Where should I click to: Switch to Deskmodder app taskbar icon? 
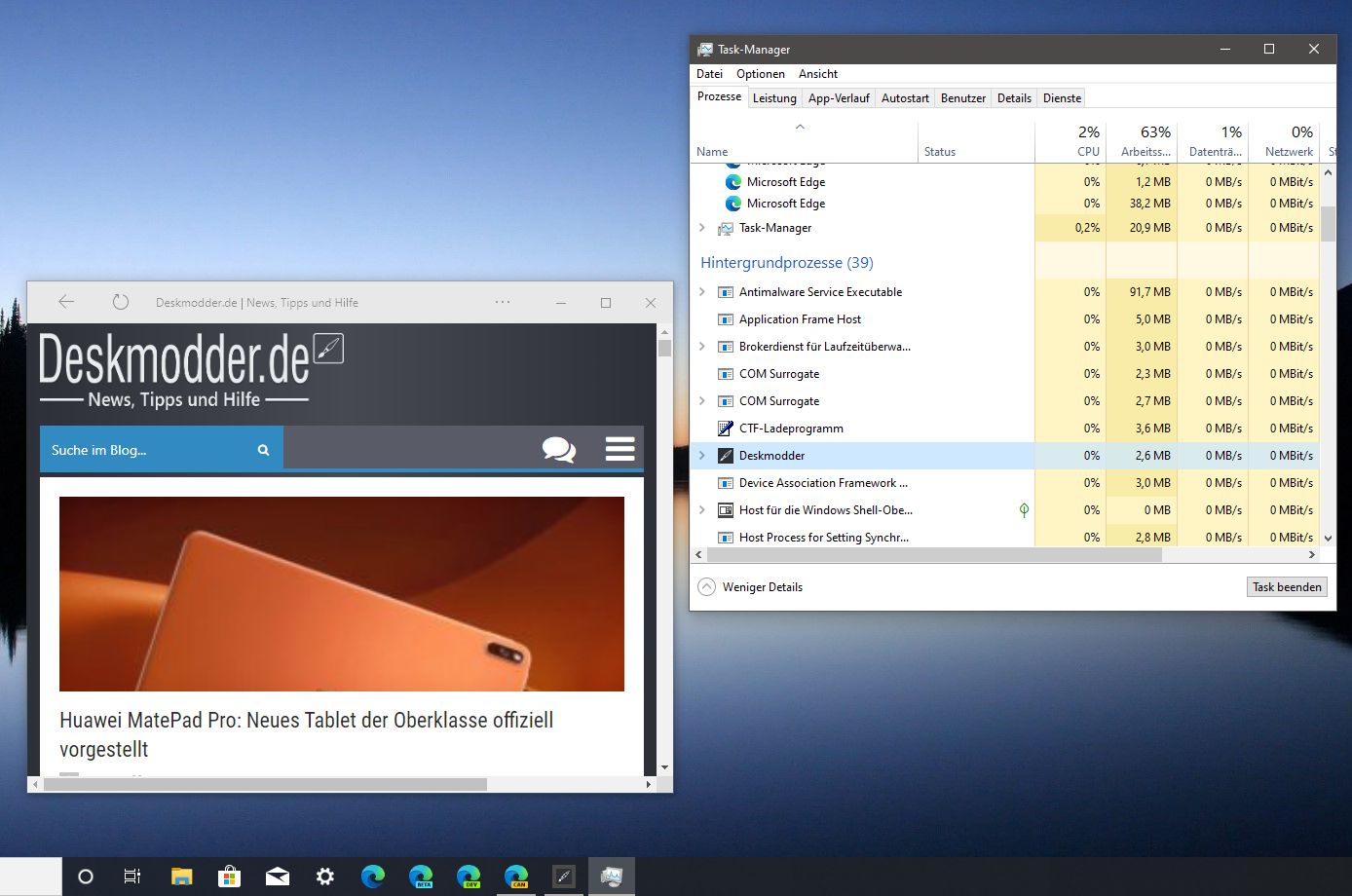pos(564,877)
